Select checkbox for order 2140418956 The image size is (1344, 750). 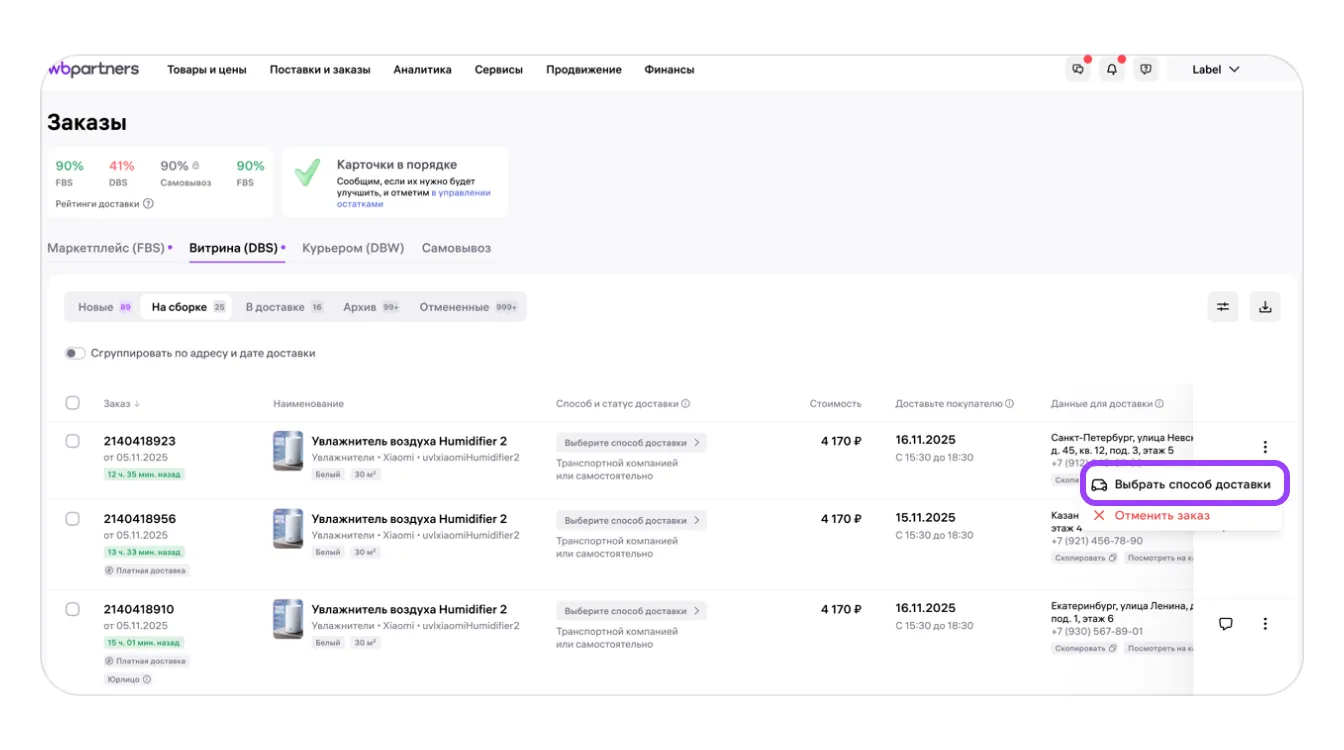pyautogui.click(x=72, y=519)
